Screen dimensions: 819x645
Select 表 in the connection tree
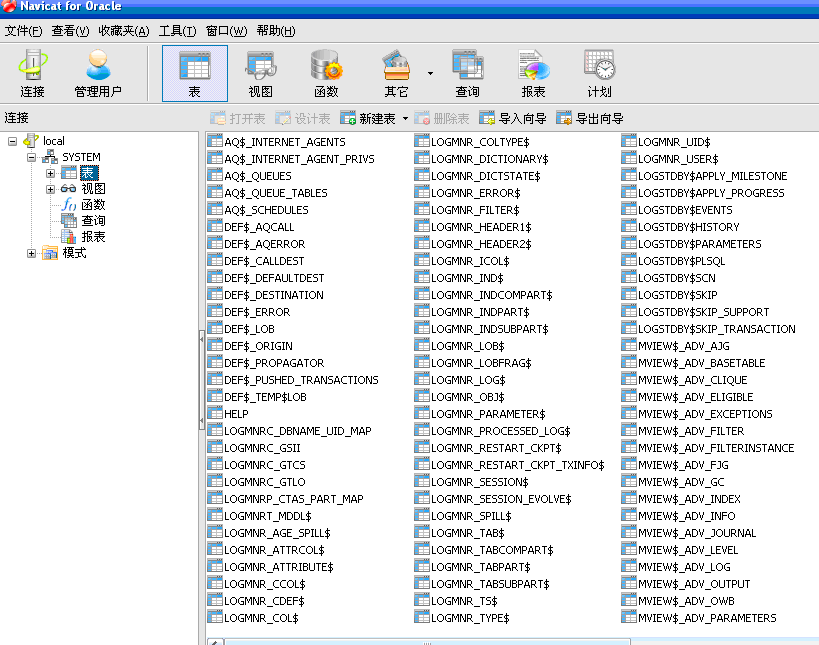point(89,173)
